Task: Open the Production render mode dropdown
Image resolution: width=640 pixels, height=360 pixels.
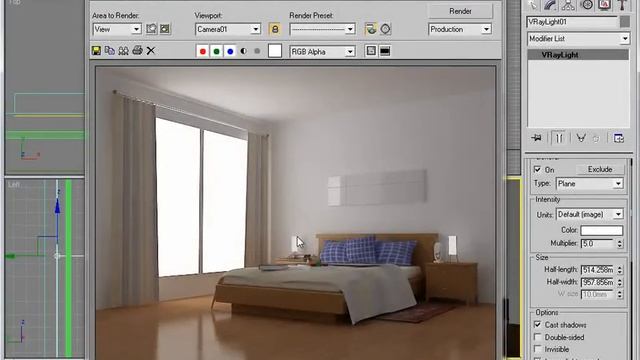Action: 460,29
